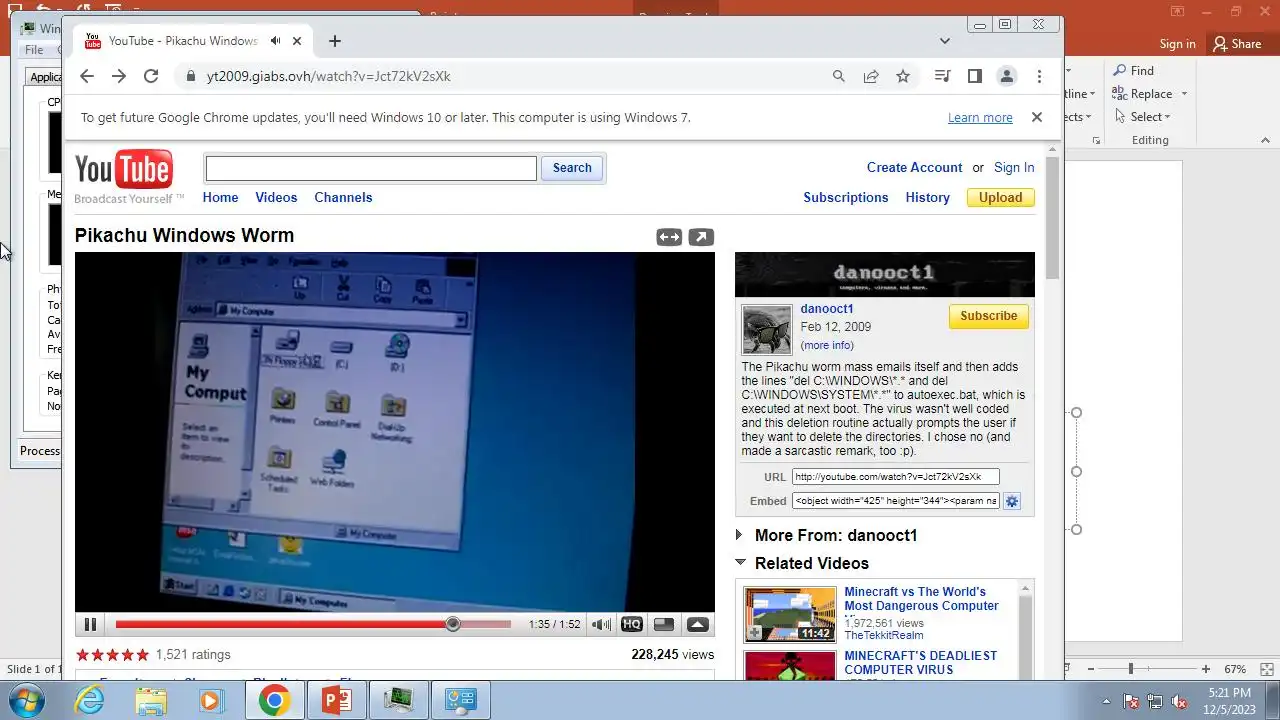Open the Channels menu item
Viewport: 1280px width, 720px height.
pos(343,197)
